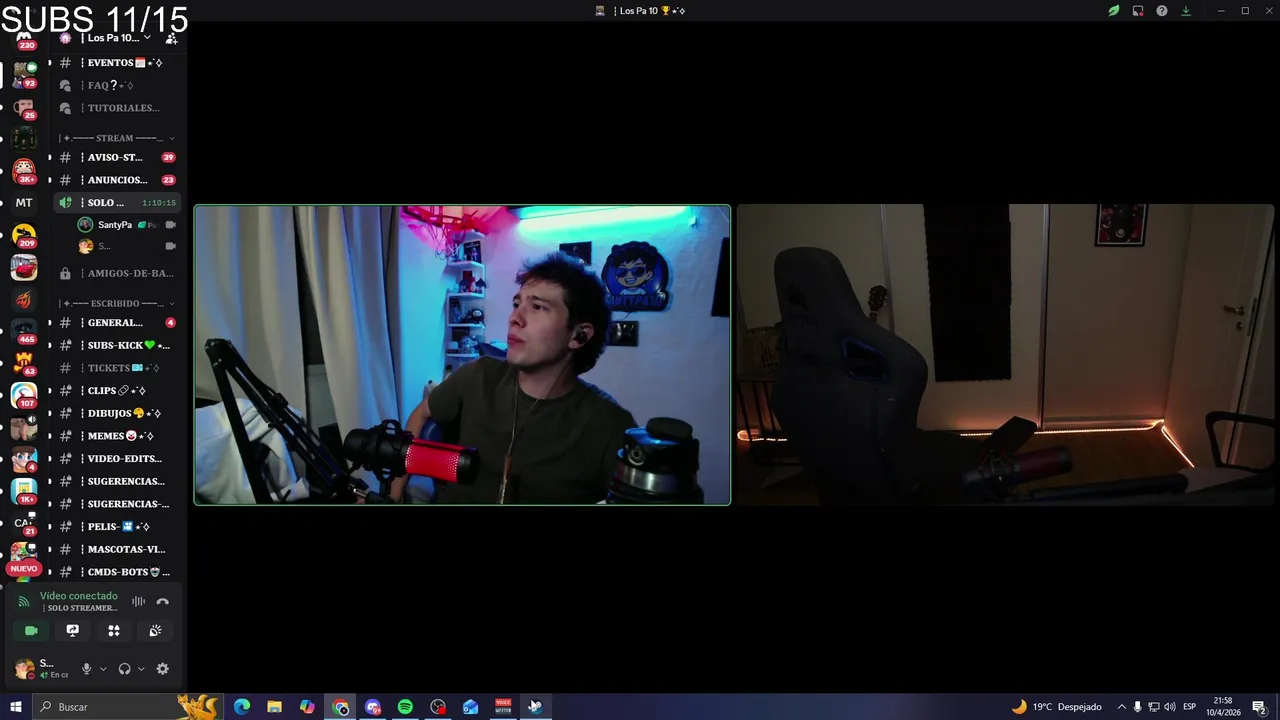Open the FAQ forum channel
This screenshot has width=1280, height=720.
[117, 85]
